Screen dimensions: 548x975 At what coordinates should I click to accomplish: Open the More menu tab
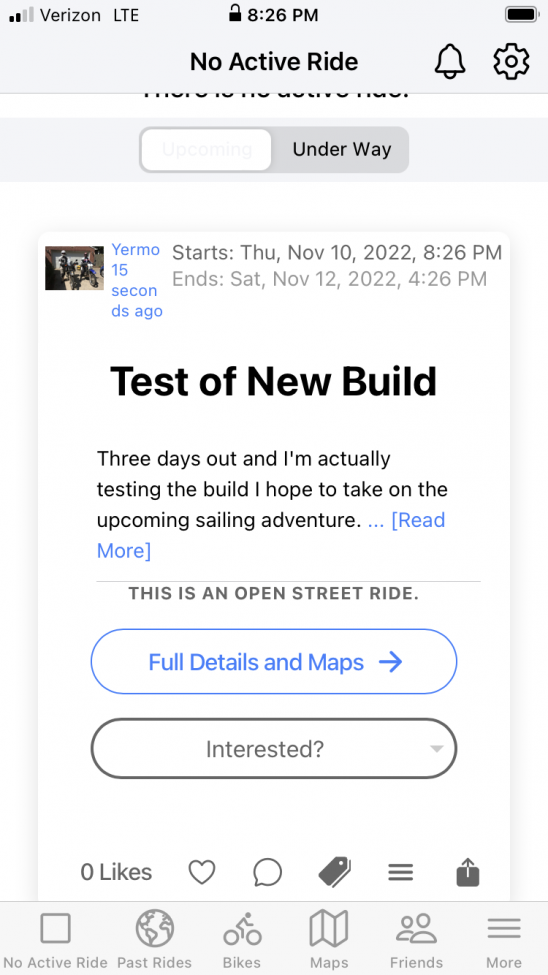coord(504,940)
